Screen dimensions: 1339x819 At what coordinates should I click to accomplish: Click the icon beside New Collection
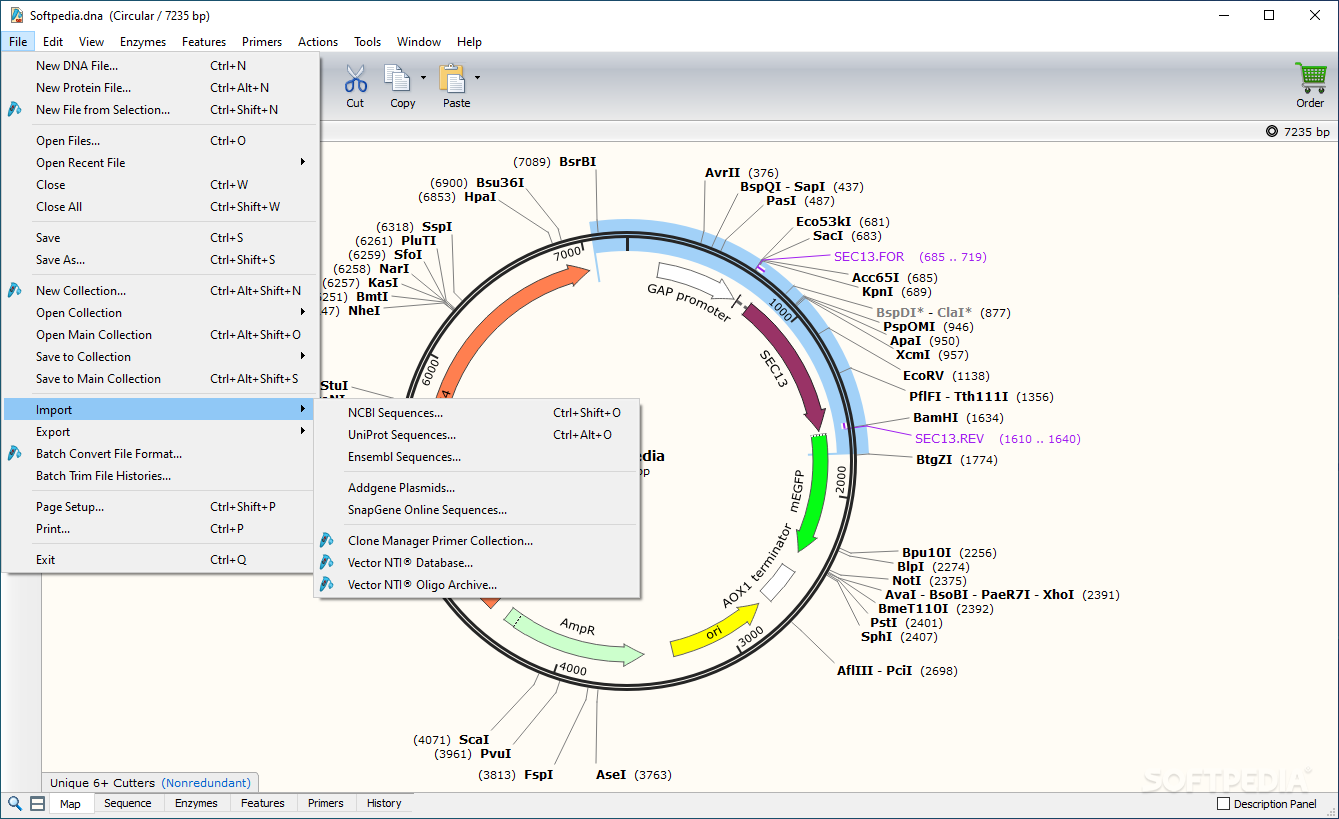point(15,291)
